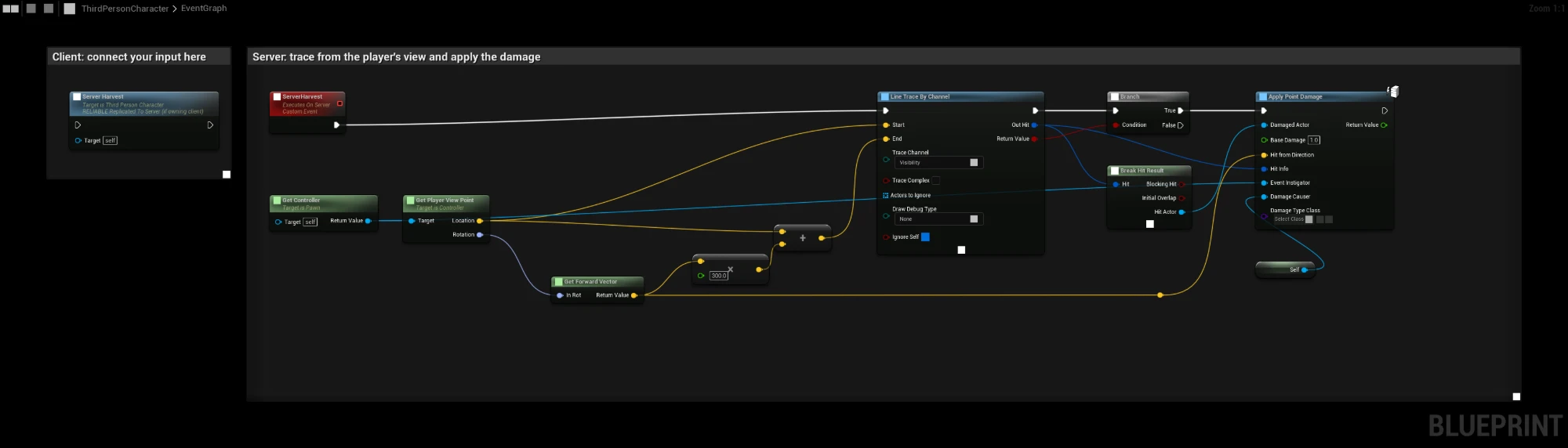Click Line Trace's Start pin
The height and width of the screenshot is (448, 1568).
pyautogui.click(x=886, y=125)
